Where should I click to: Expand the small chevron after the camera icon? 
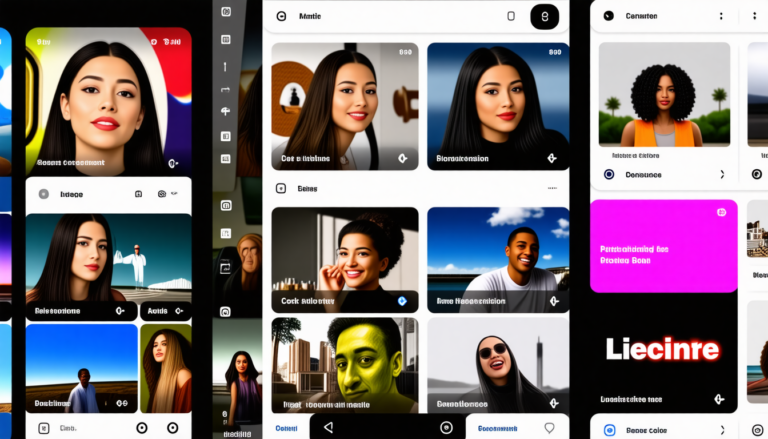click(x=173, y=194)
